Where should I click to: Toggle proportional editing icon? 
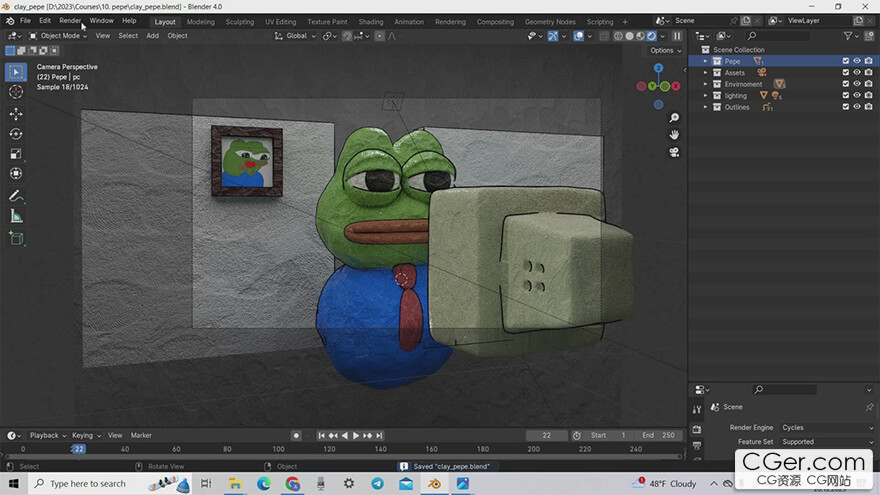click(379, 36)
